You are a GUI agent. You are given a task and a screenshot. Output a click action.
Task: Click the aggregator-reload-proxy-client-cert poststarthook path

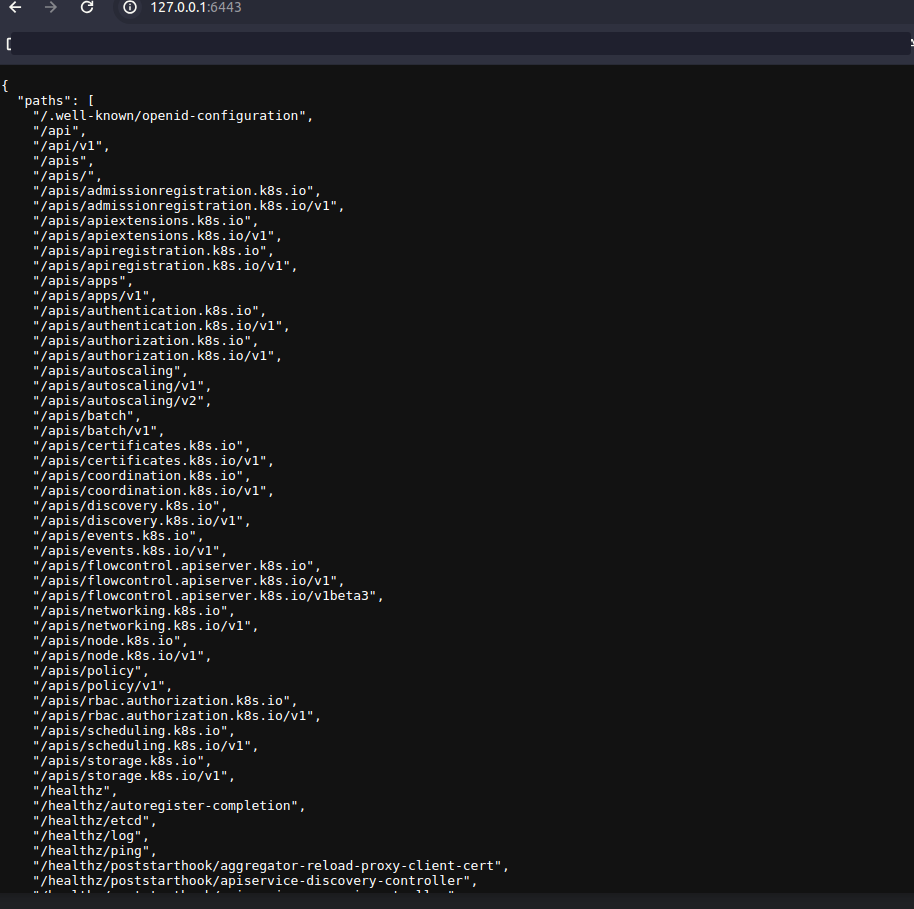[270, 866]
